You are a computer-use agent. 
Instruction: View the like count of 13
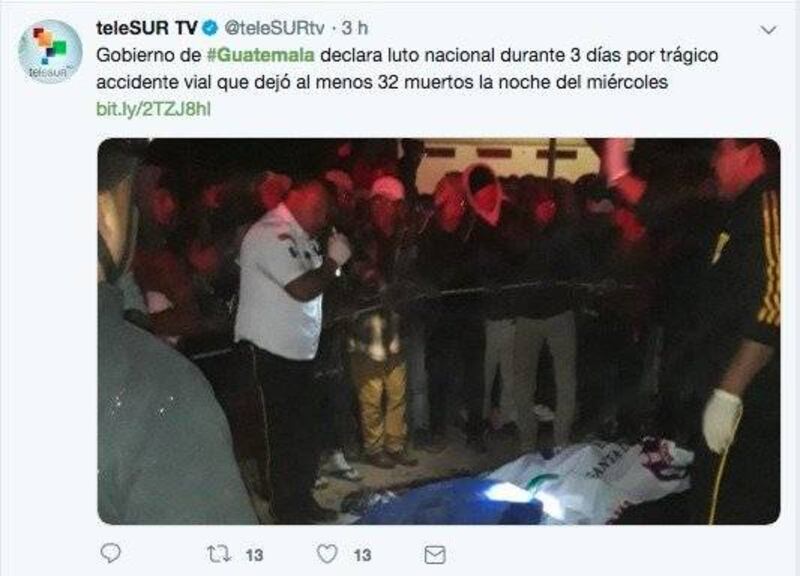tap(362, 555)
